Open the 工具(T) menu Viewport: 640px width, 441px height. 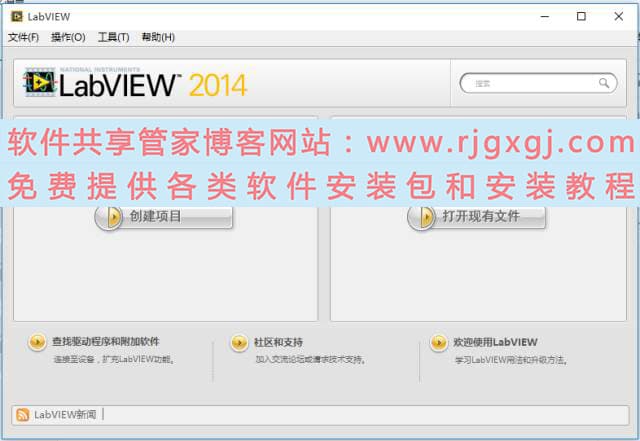click(x=113, y=37)
